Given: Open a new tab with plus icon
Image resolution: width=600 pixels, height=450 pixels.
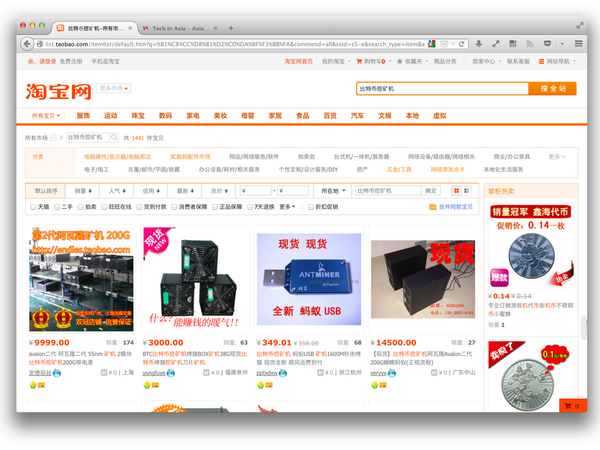Looking at the screenshot, I should [x=231, y=28].
